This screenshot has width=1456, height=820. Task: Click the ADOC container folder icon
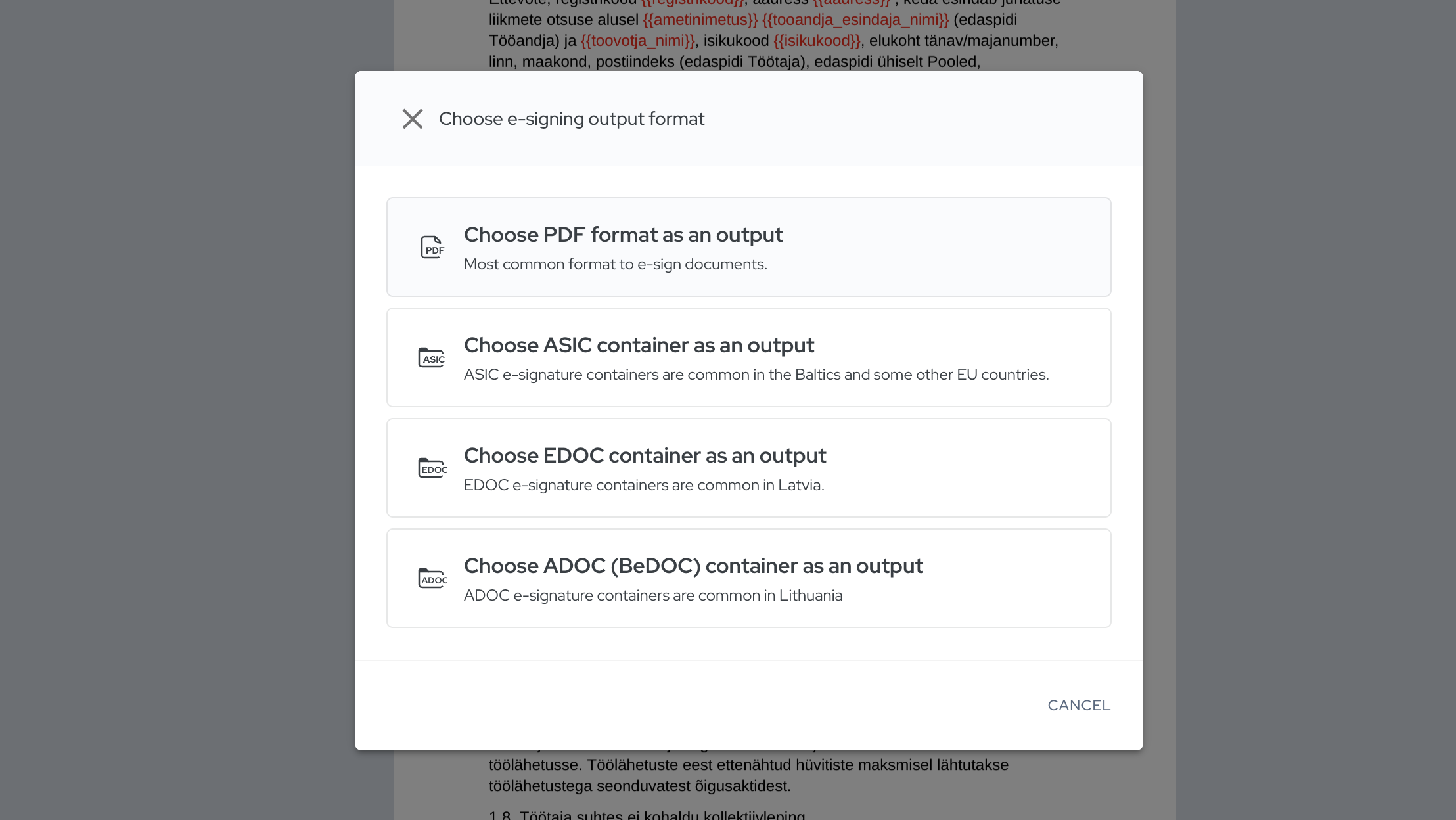click(x=432, y=578)
